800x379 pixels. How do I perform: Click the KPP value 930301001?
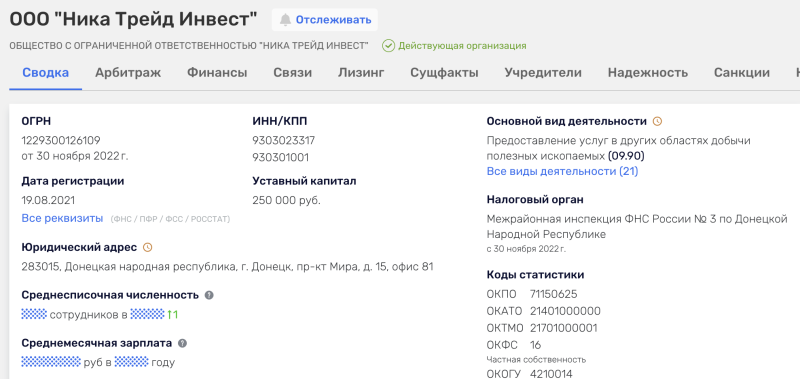click(x=281, y=157)
